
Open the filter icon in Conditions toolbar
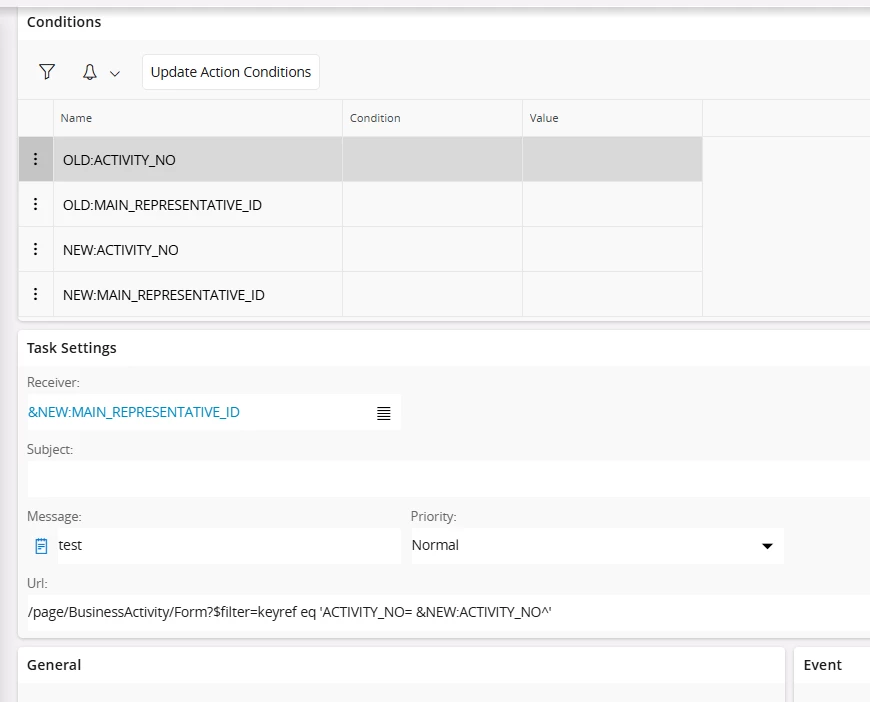click(x=47, y=72)
